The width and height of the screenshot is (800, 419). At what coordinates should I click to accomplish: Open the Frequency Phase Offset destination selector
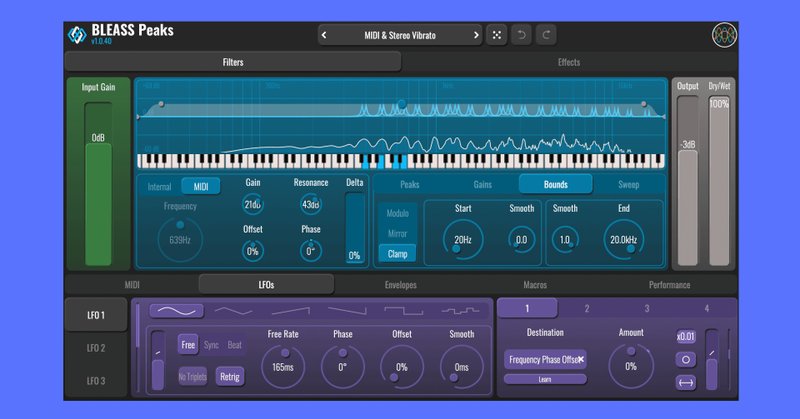(x=545, y=359)
